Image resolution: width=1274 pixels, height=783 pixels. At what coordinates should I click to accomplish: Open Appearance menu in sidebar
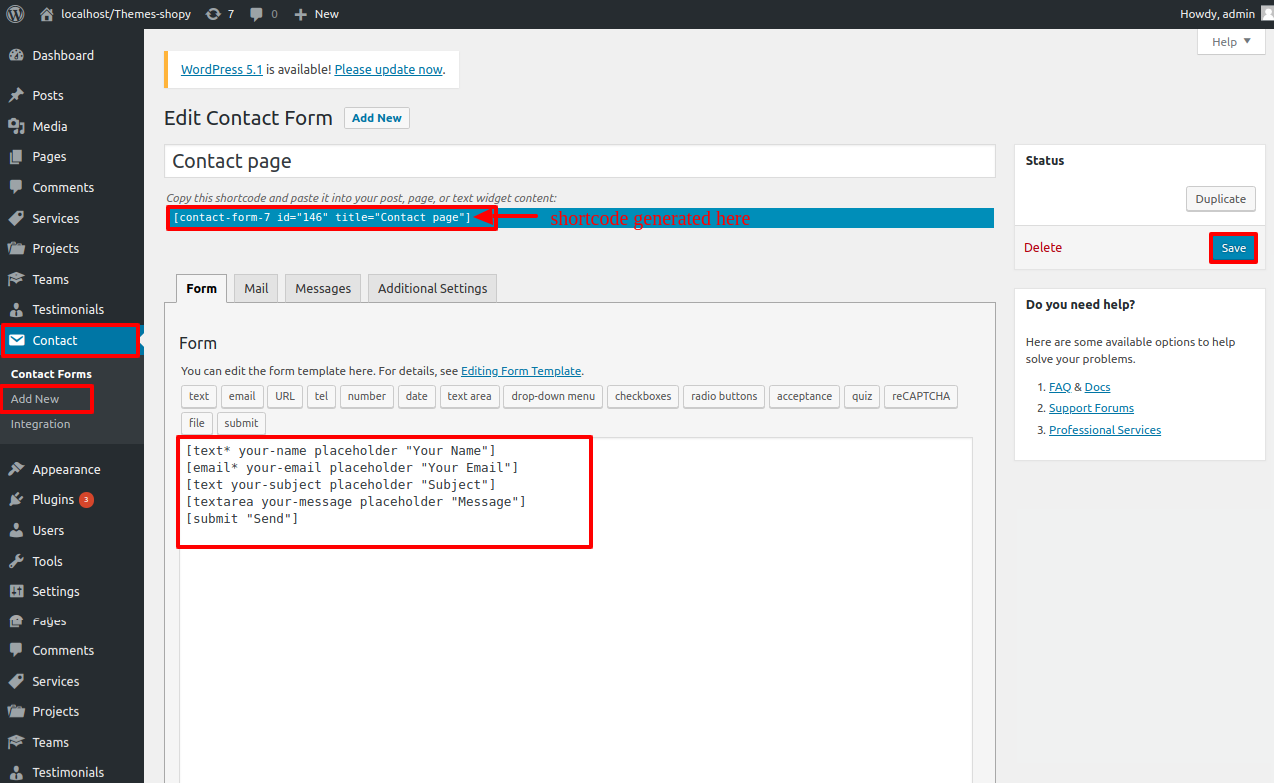tap(66, 469)
